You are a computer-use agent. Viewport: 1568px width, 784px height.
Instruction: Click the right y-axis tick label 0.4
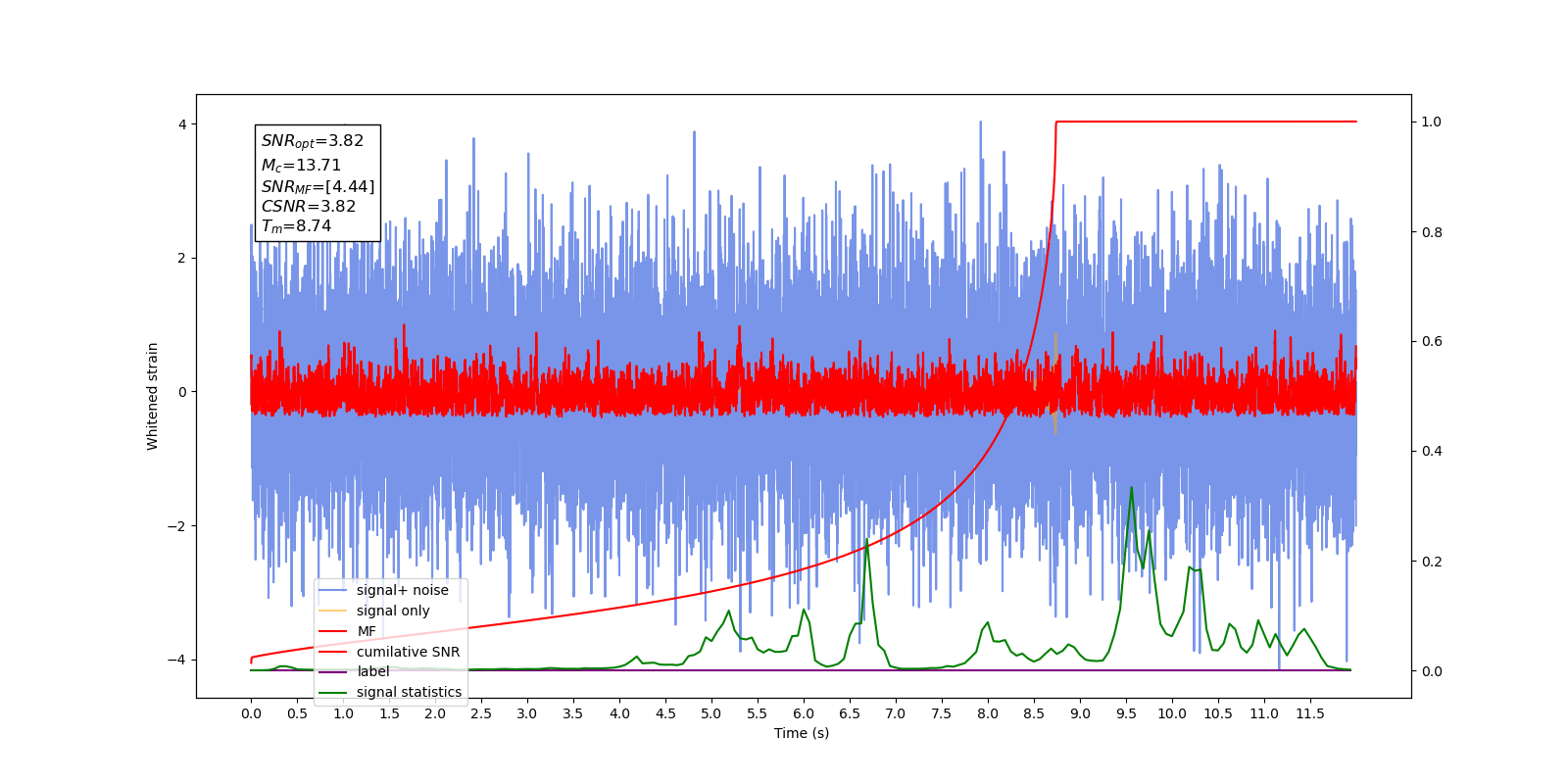pyautogui.click(x=1432, y=452)
